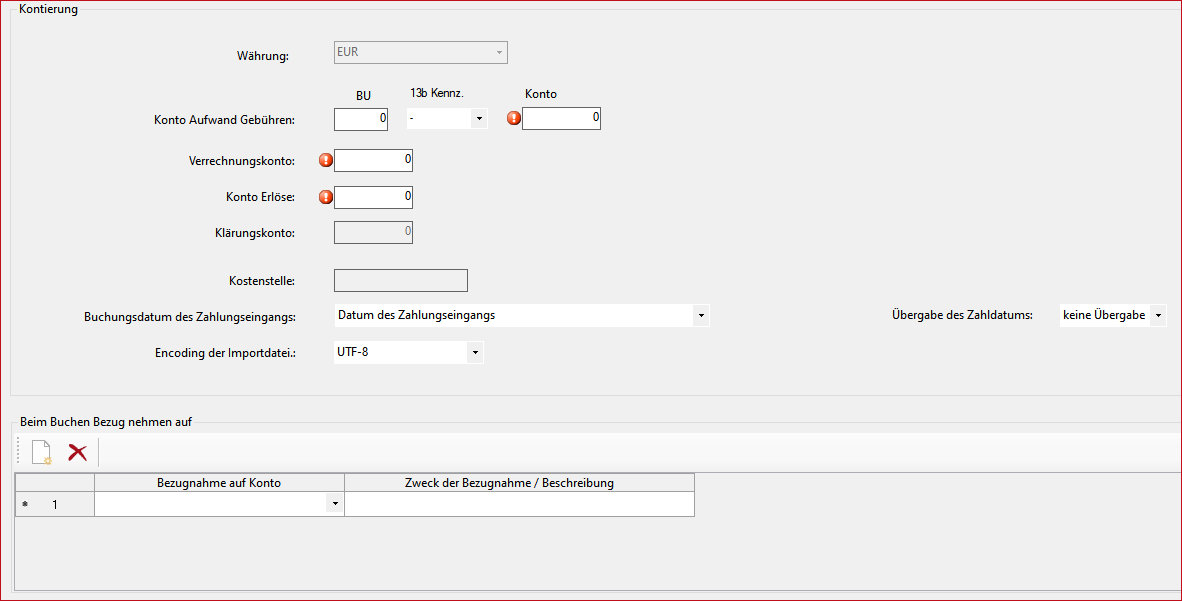Click the Konto Aufwand Gebühren Konto field
The width and height of the screenshot is (1182, 601).
[561, 118]
